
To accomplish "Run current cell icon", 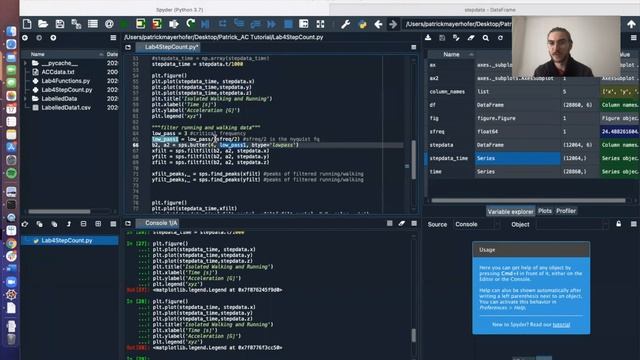I will [x=140, y=24].
